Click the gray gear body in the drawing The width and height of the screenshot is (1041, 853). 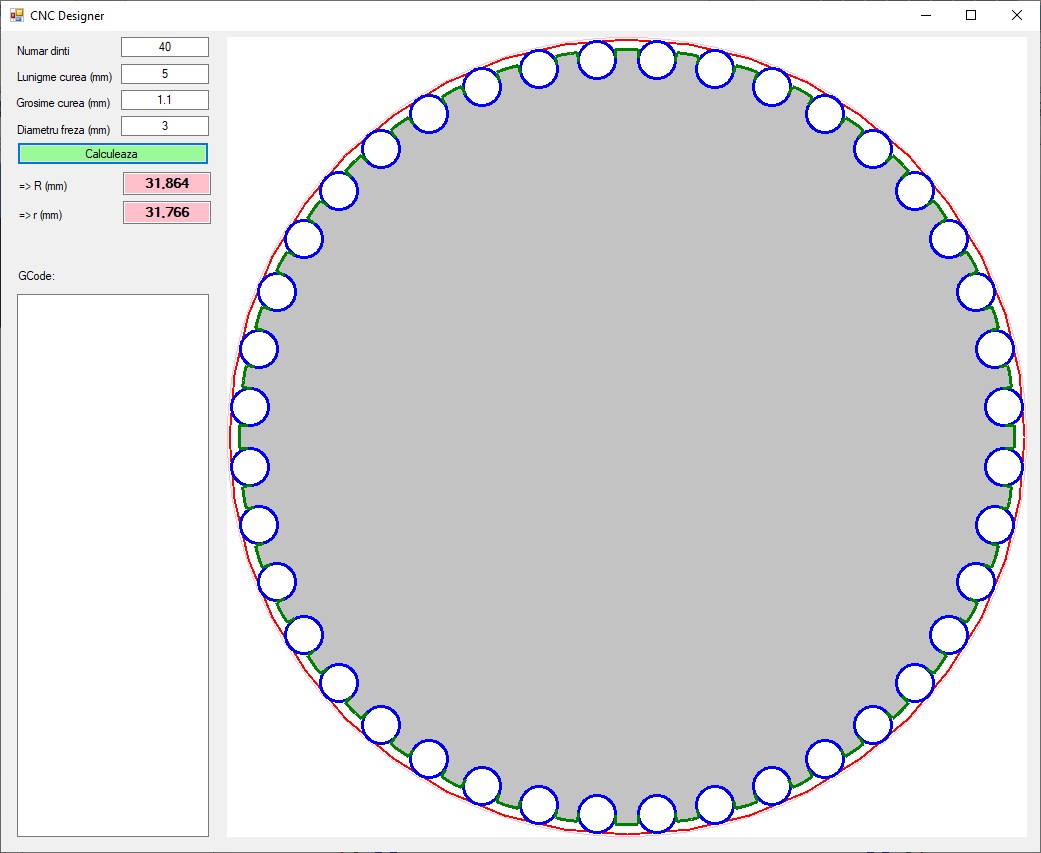tap(627, 437)
